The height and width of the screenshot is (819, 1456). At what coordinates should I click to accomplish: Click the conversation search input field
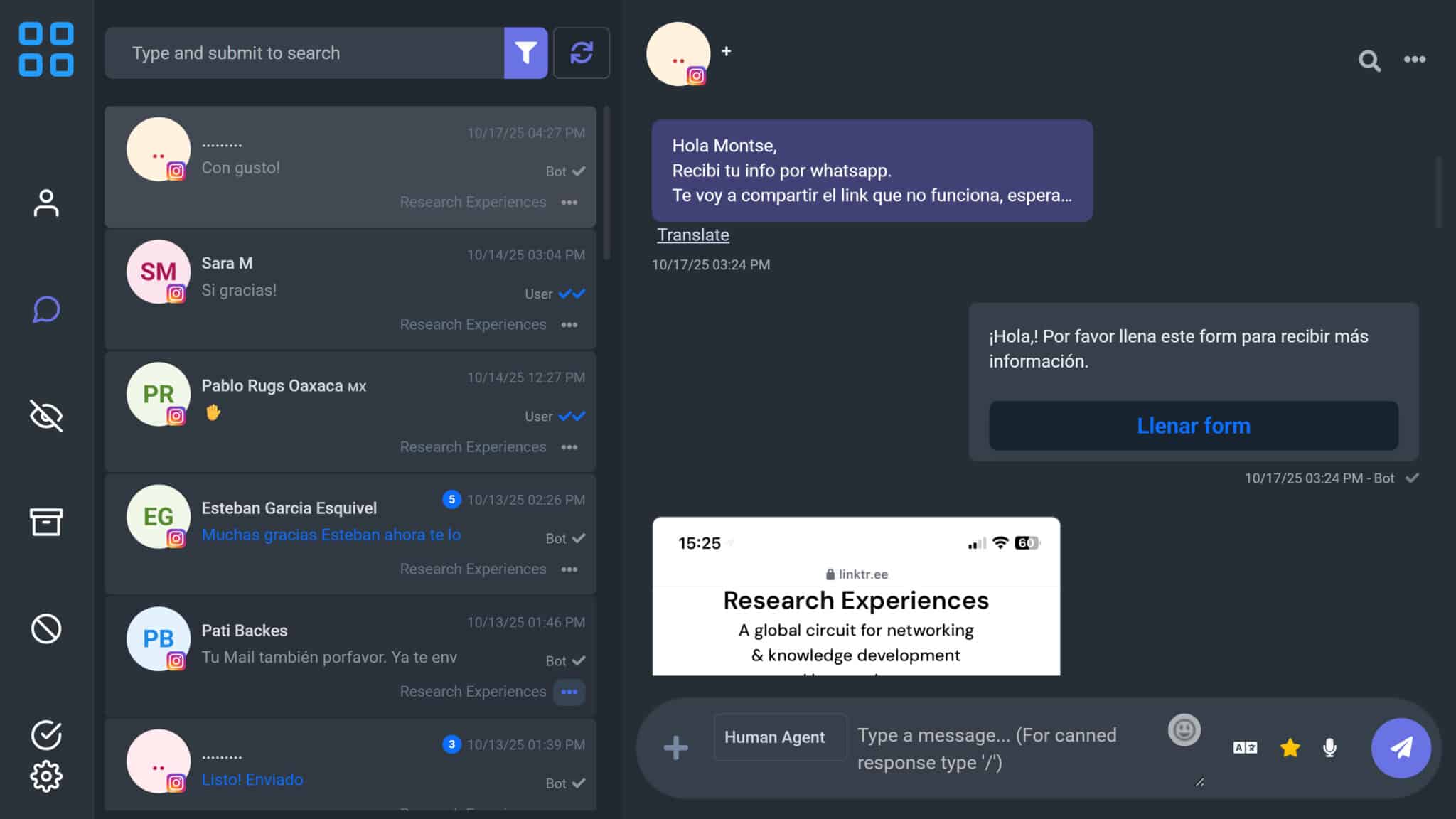[x=304, y=53]
